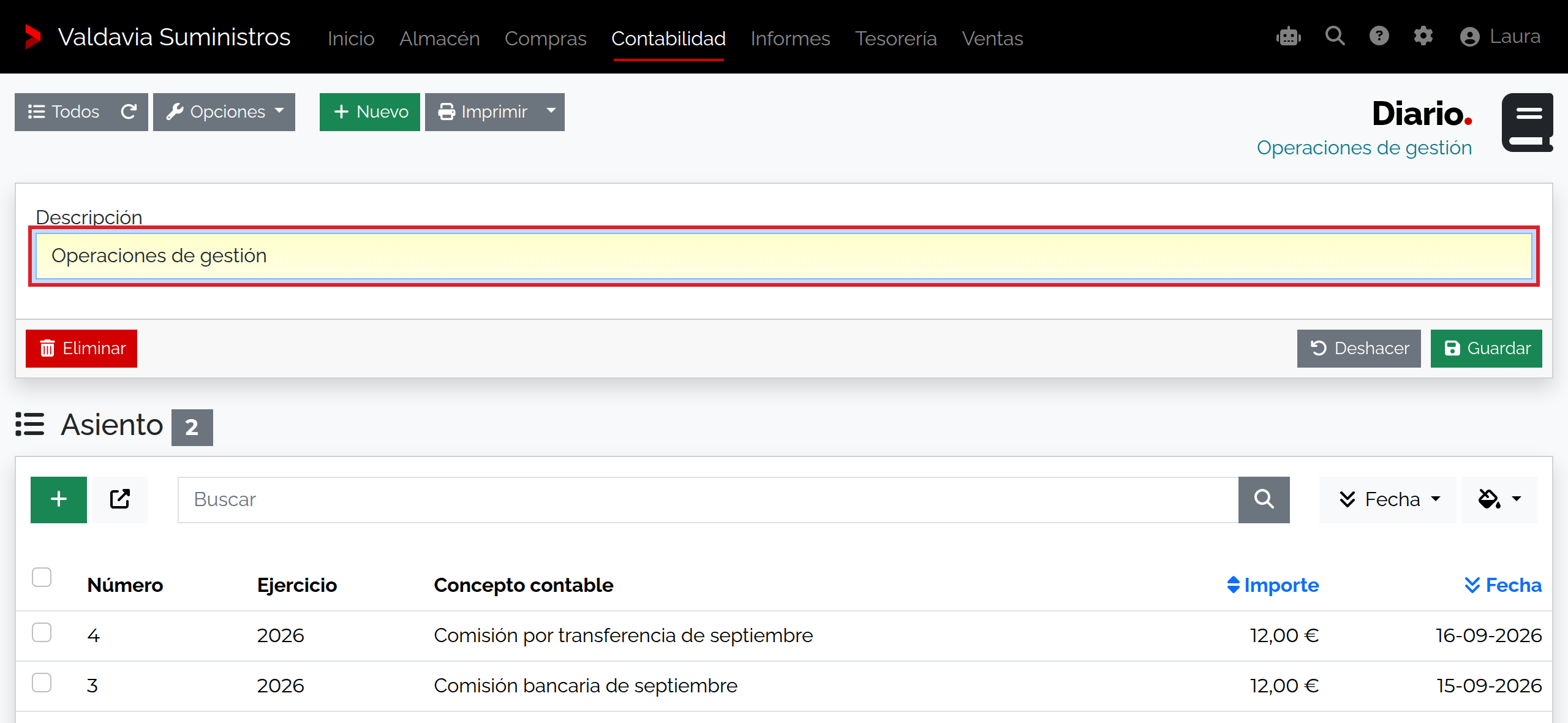The image size is (1568, 723).
Task: Create a new record with Nuevo
Action: coord(370,112)
